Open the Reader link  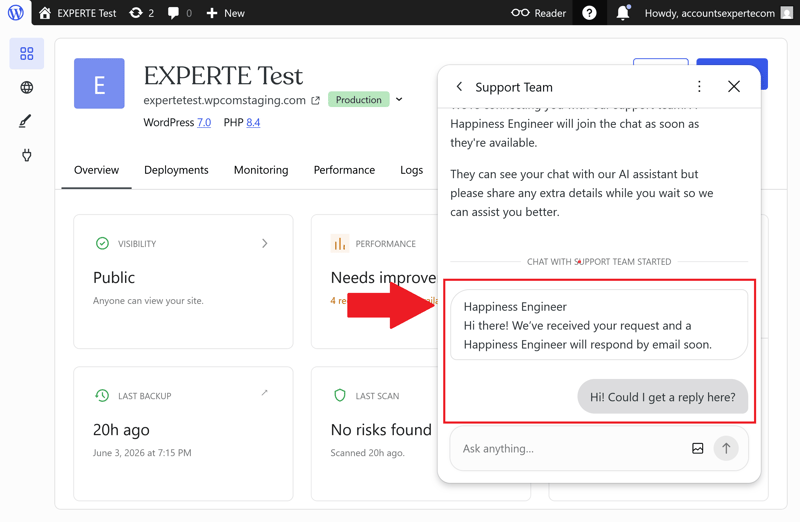pyautogui.click(x=539, y=13)
